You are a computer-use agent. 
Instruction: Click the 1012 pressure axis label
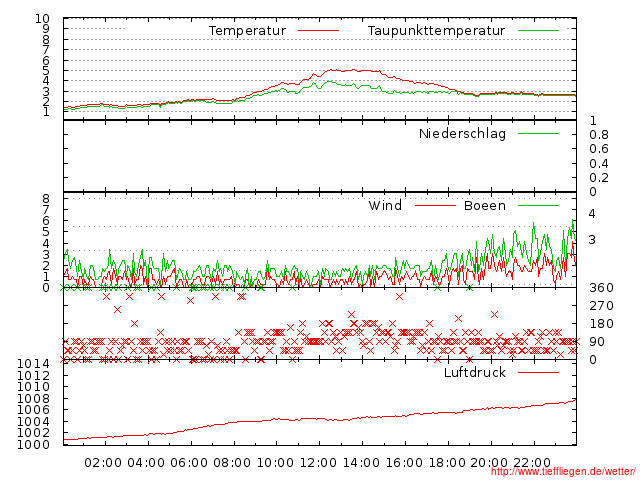point(33,375)
